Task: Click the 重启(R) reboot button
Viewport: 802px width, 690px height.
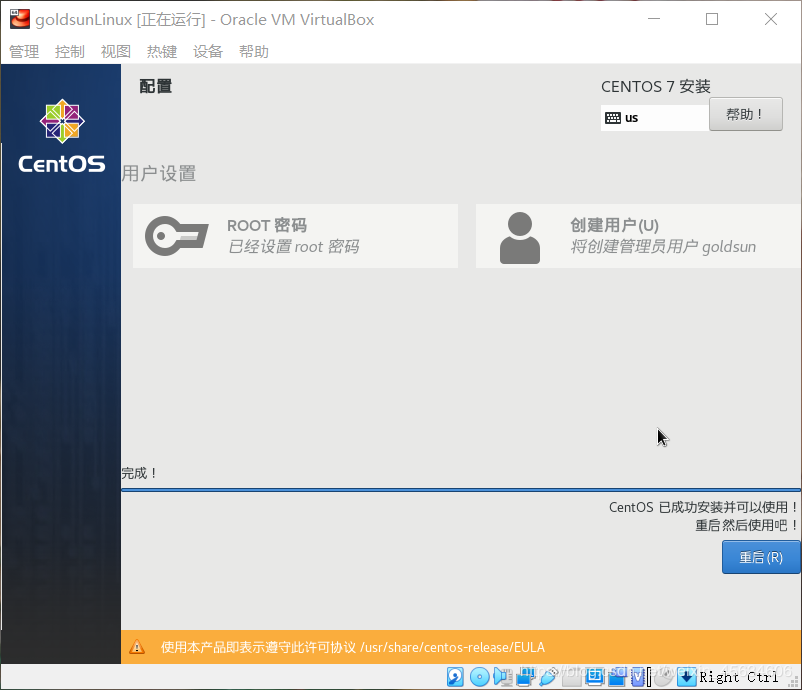Action: coord(761,557)
